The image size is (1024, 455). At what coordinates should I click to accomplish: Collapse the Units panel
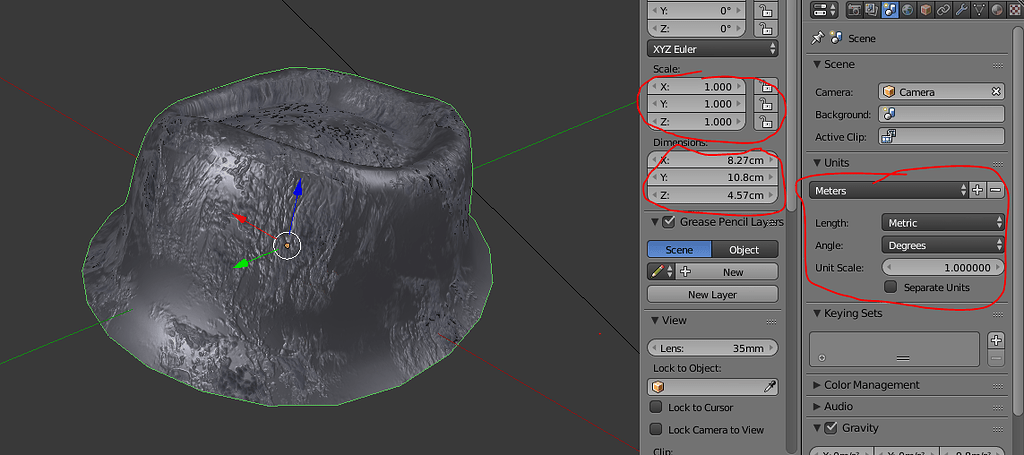pyautogui.click(x=818, y=163)
